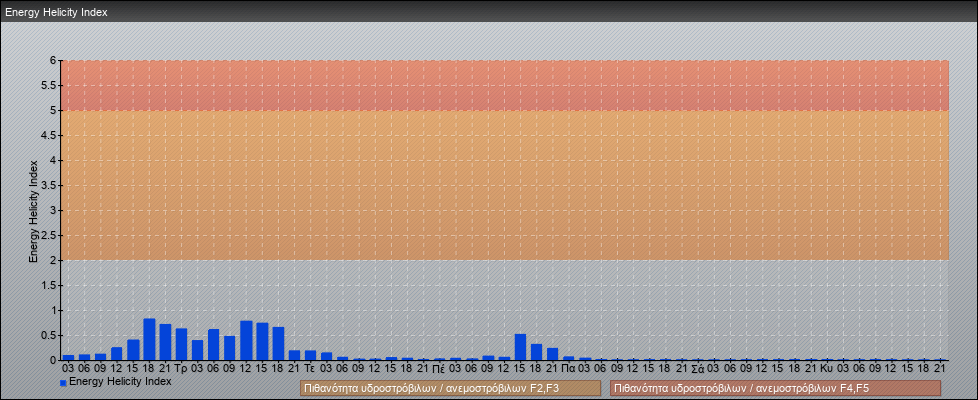Click the tallest bar at first day's hour 18
Viewport: 978px width, 400px height.
coord(149,339)
